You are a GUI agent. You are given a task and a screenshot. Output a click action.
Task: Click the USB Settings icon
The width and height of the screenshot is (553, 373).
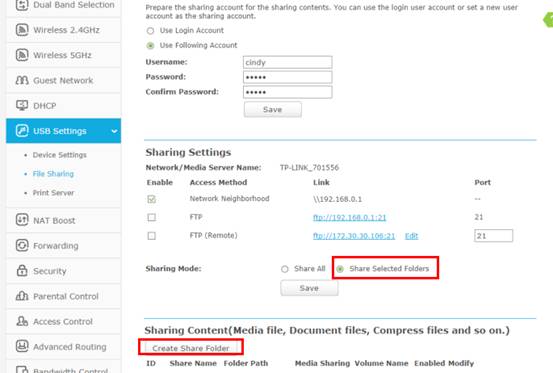point(22,131)
